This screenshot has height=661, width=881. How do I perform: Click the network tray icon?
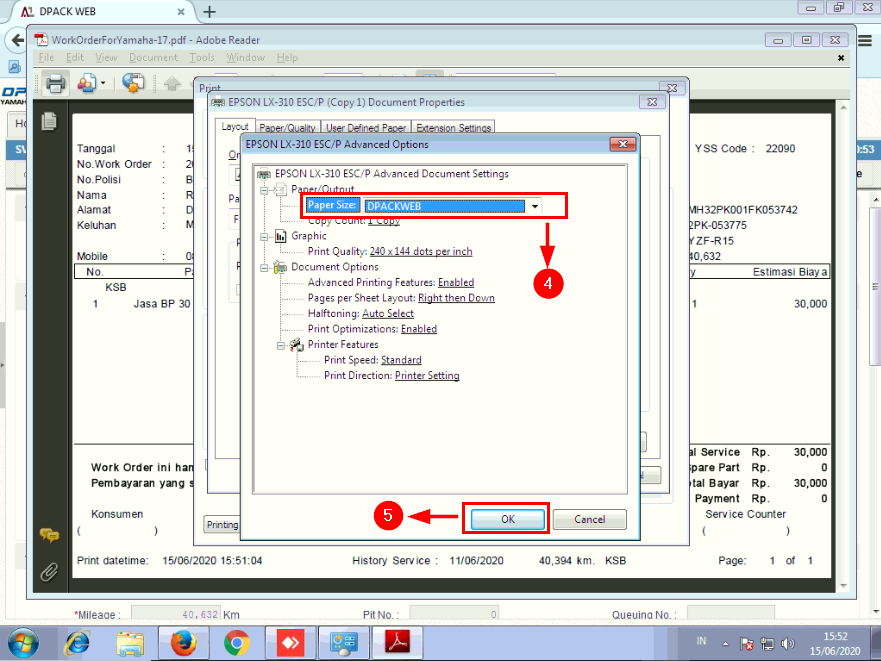767,644
